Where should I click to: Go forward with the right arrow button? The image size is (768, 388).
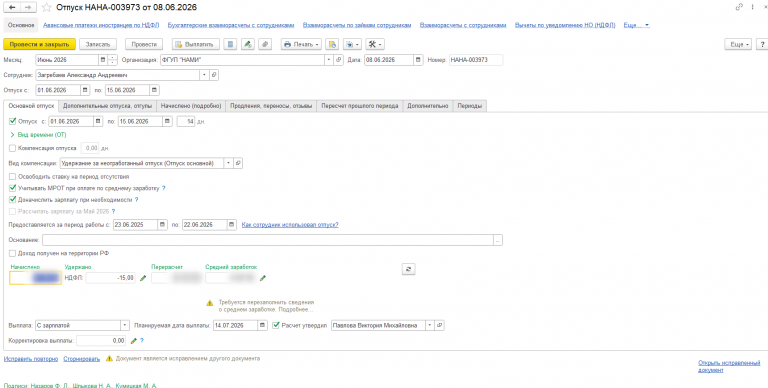pos(28,7)
